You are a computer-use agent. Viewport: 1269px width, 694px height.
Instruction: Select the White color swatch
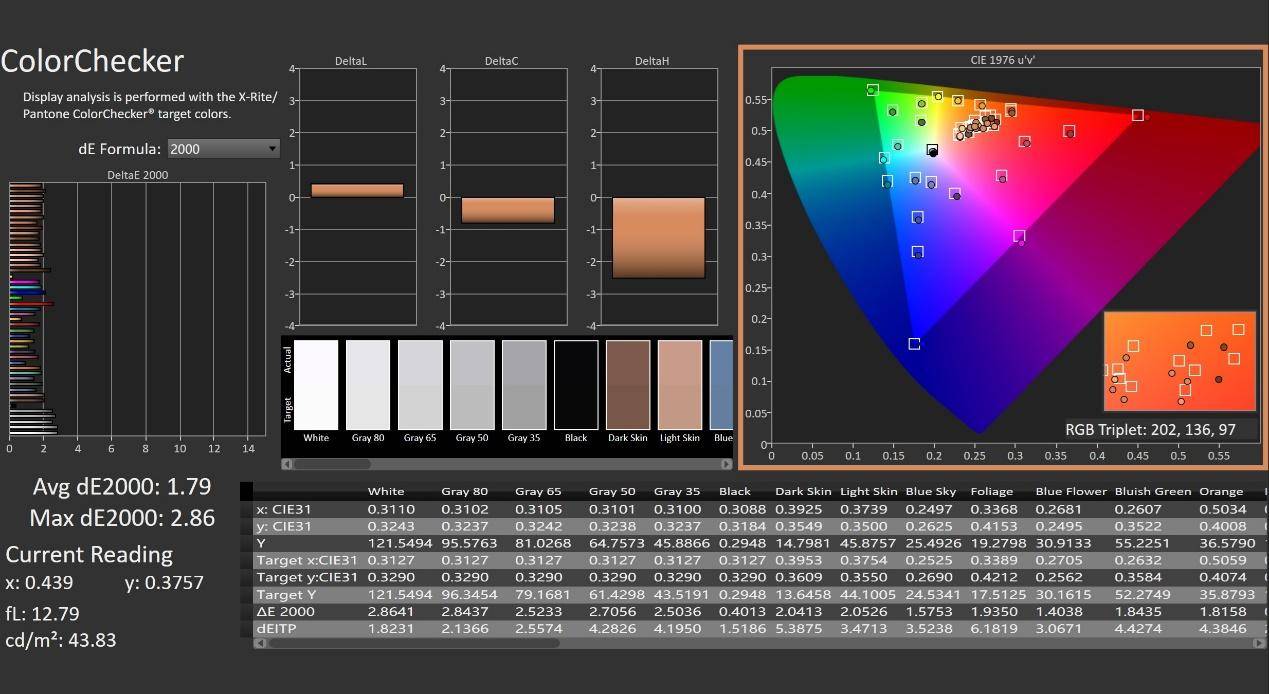(x=316, y=386)
